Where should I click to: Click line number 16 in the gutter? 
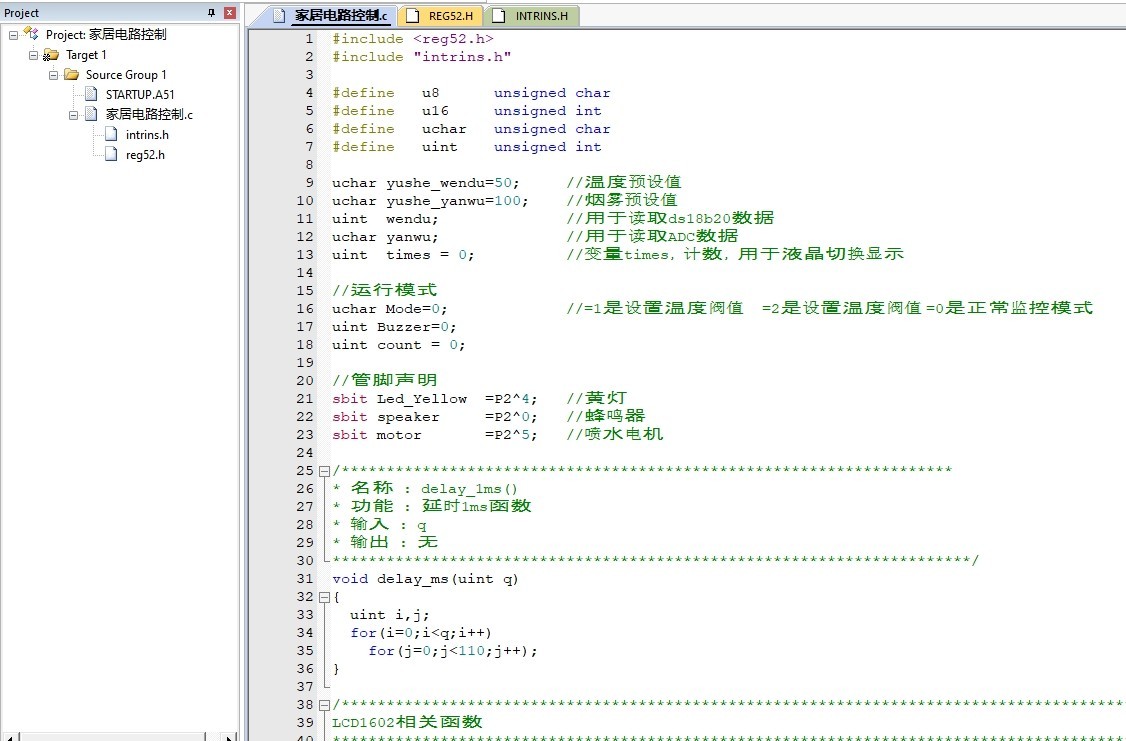coord(305,309)
